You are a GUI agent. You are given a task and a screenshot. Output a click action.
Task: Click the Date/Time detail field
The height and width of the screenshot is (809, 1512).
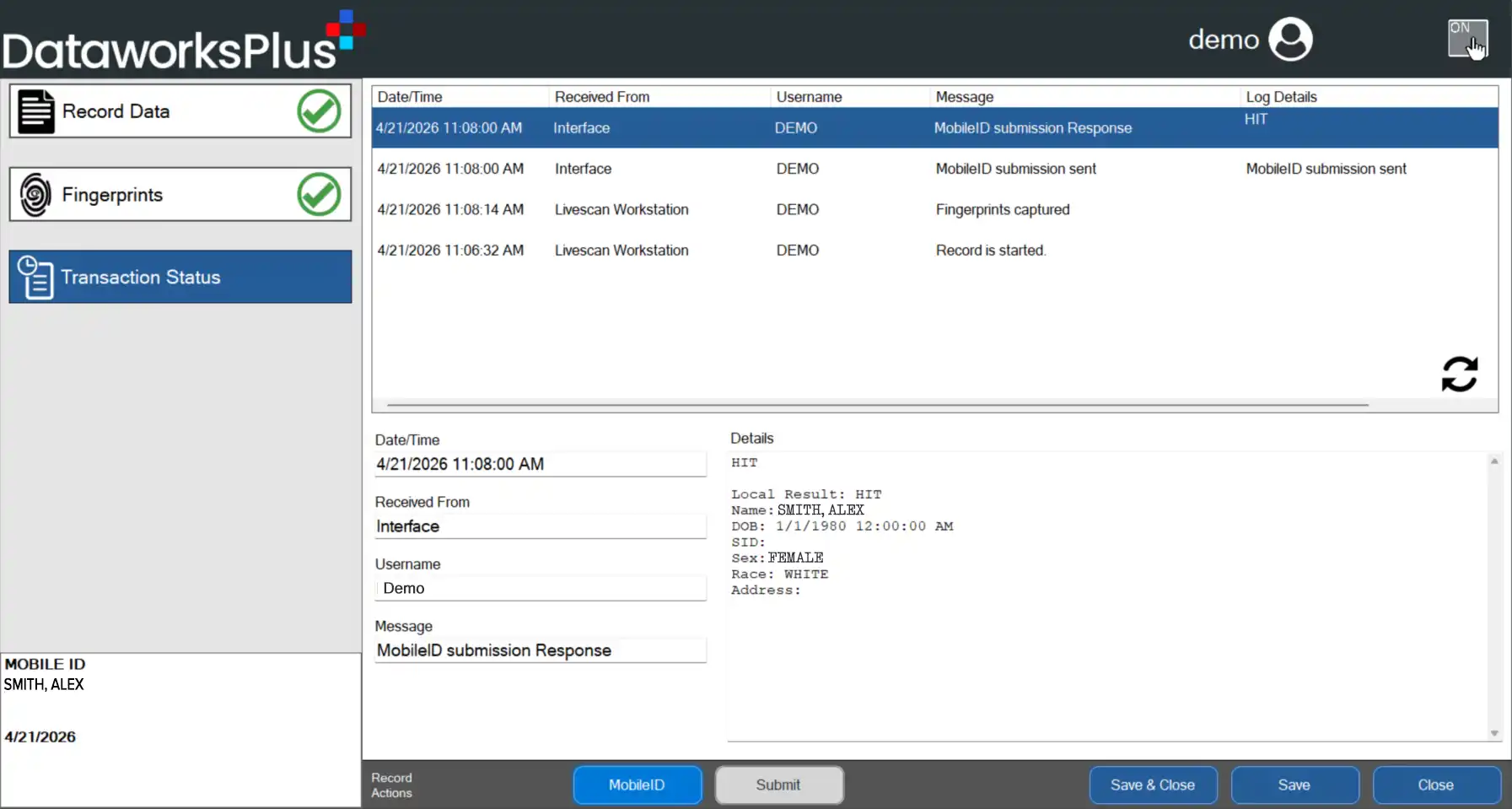click(540, 464)
